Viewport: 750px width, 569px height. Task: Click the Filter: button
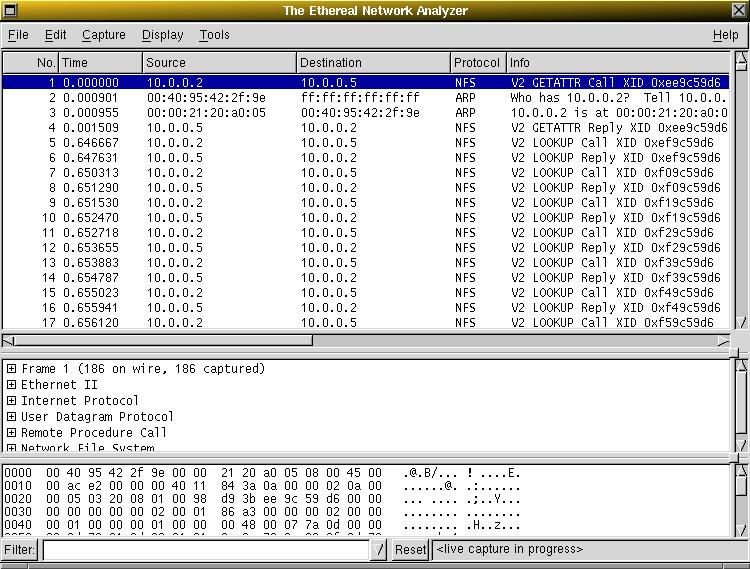[x=20, y=549]
